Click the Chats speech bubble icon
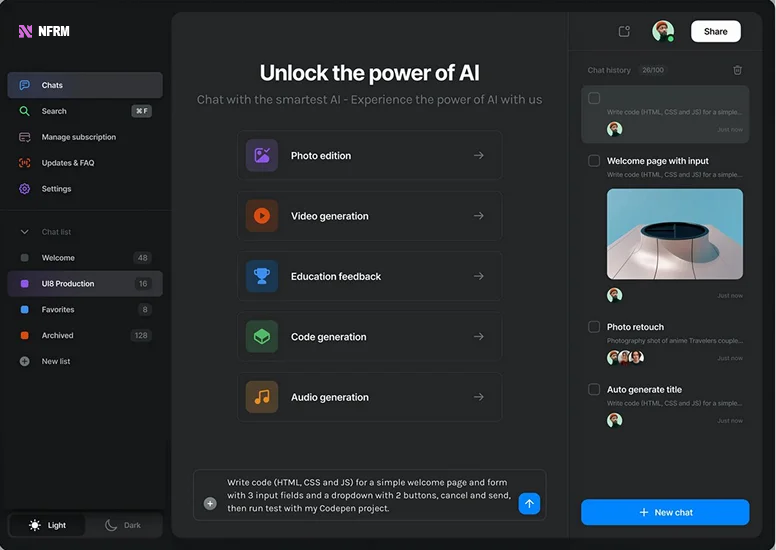This screenshot has height=550, width=776. pyautogui.click(x=24, y=85)
